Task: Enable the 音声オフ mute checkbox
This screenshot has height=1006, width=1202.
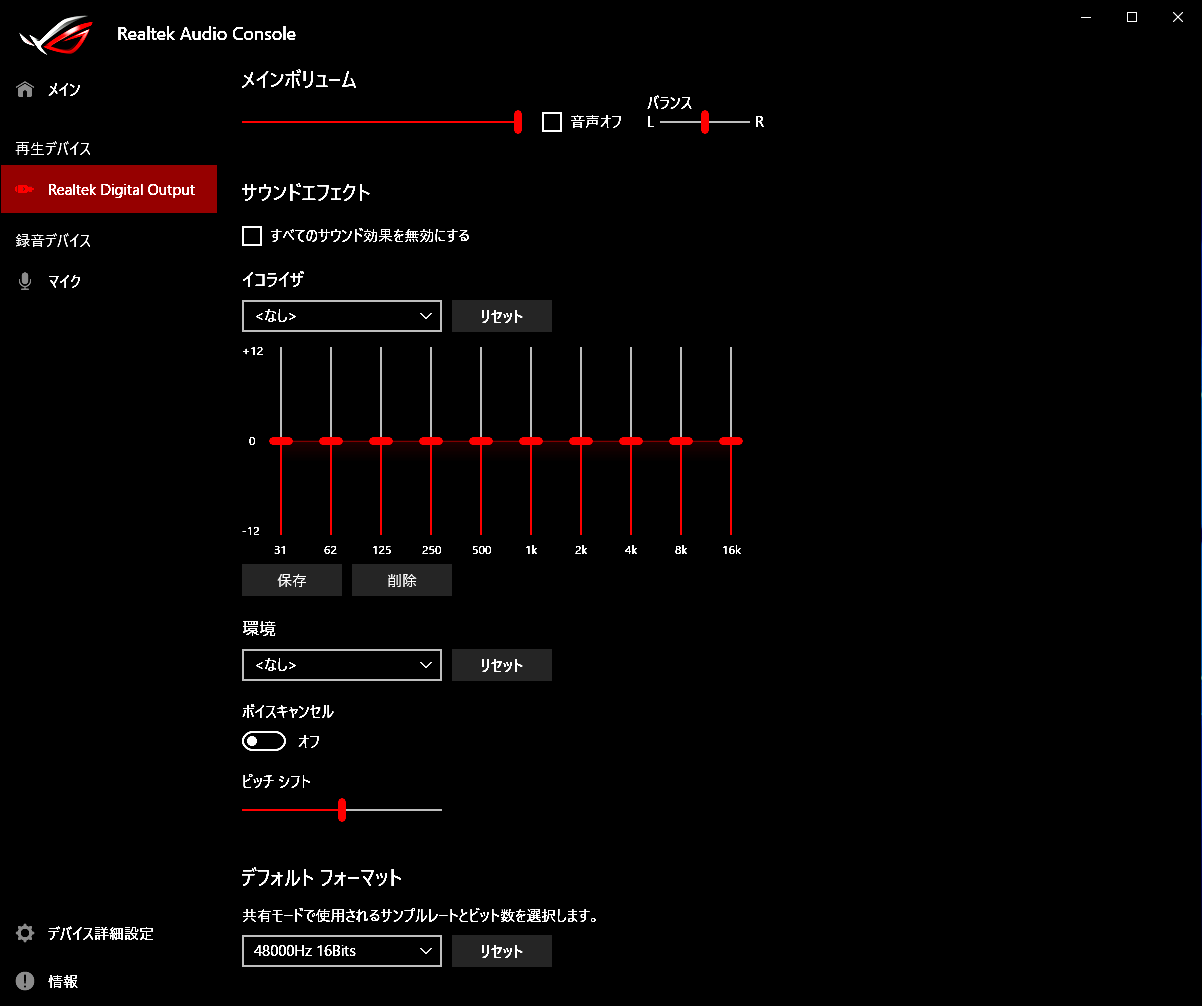Action: (552, 122)
